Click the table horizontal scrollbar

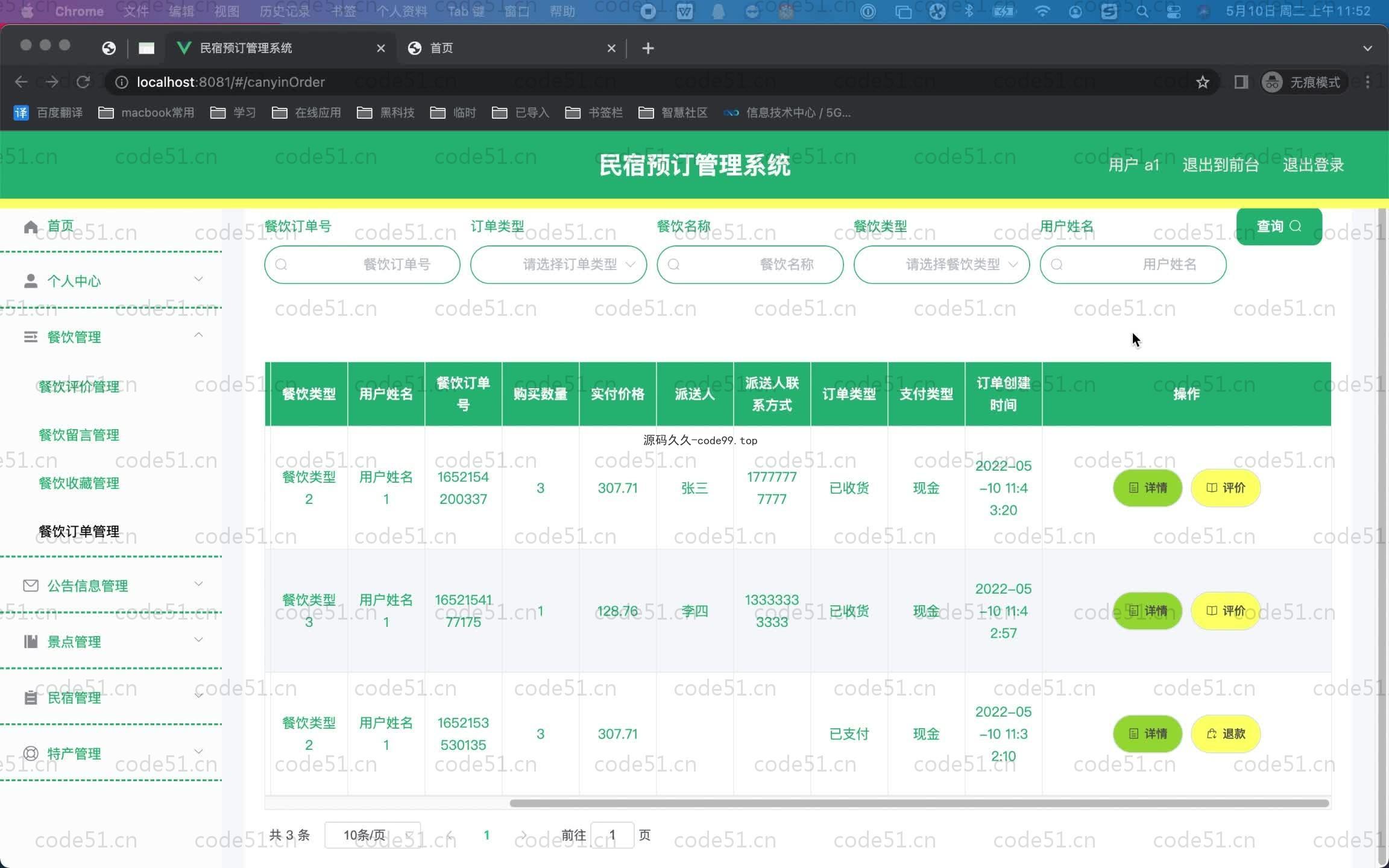(919, 803)
